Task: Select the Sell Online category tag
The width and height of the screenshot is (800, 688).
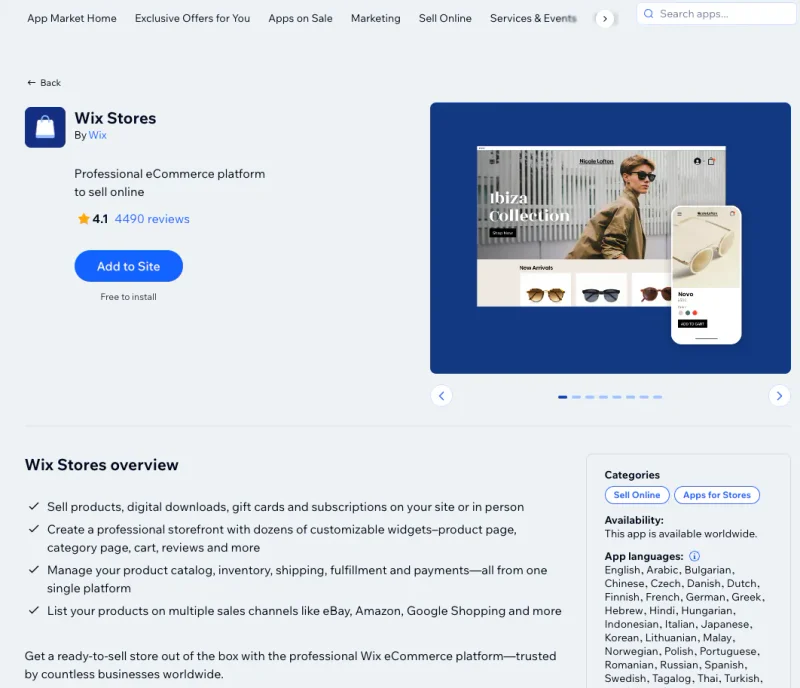Action: [637, 495]
